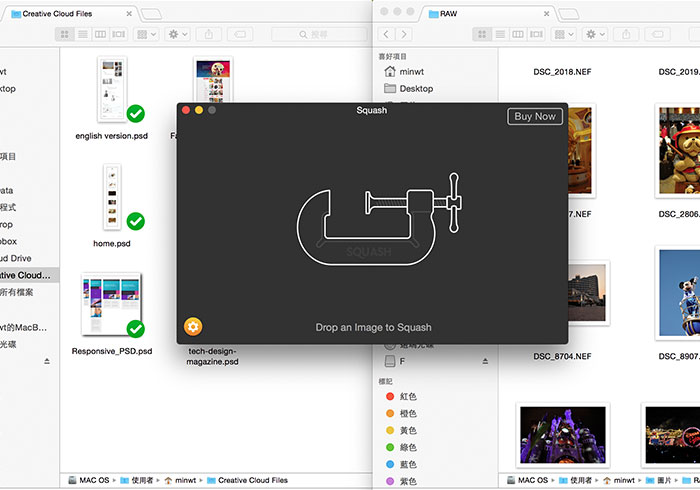Click 圖片 in RAW window path bar
The width and height of the screenshot is (700, 490).
658,480
